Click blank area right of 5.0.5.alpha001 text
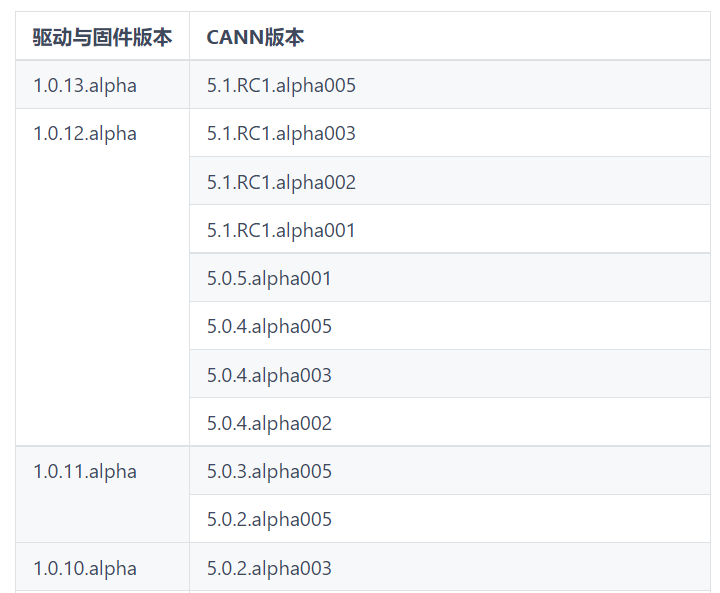The width and height of the screenshot is (720, 593). point(520,278)
